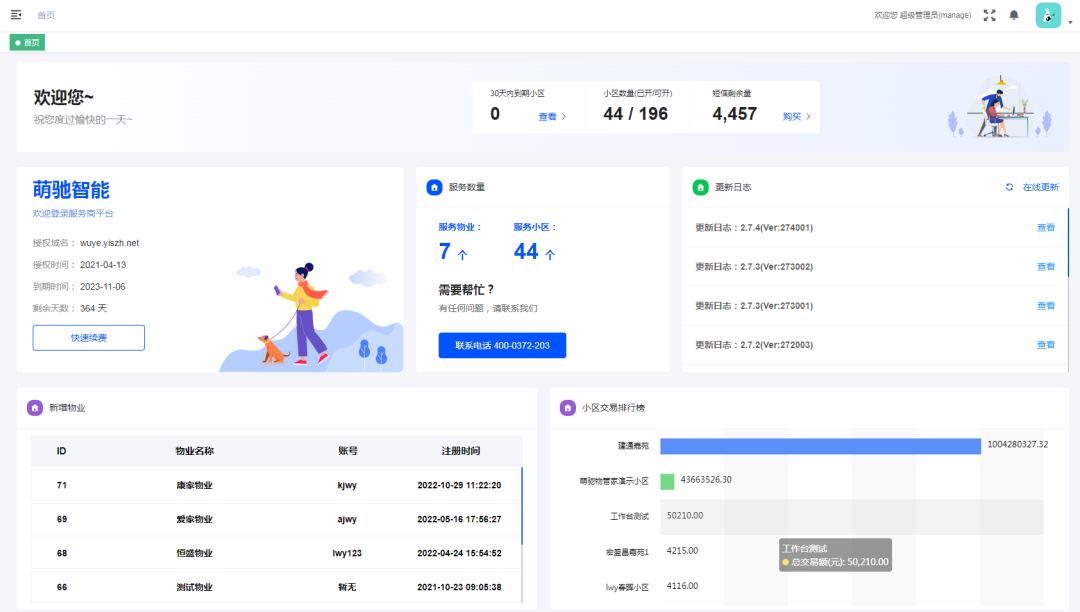1080x612 pixels.
Task: Select table row 恒盛物业
Action: (x=276, y=553)
